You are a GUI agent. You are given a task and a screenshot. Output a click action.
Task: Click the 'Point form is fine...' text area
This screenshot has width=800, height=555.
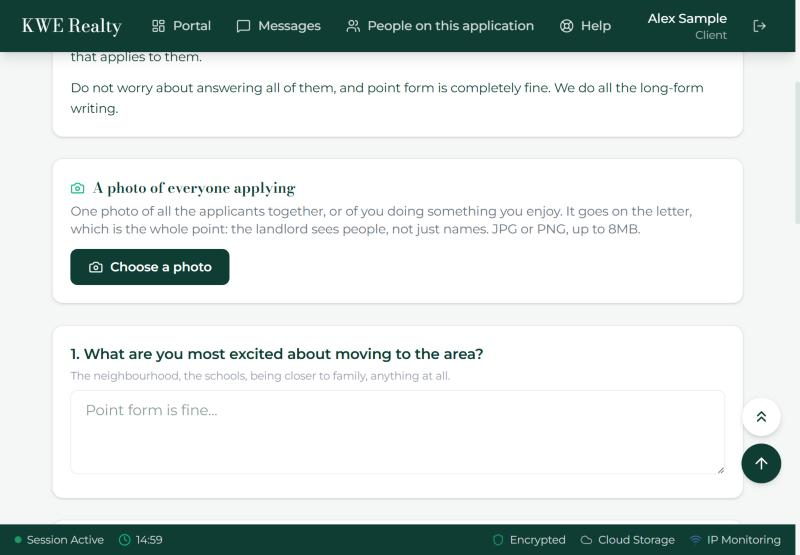[x=397, y=432]
